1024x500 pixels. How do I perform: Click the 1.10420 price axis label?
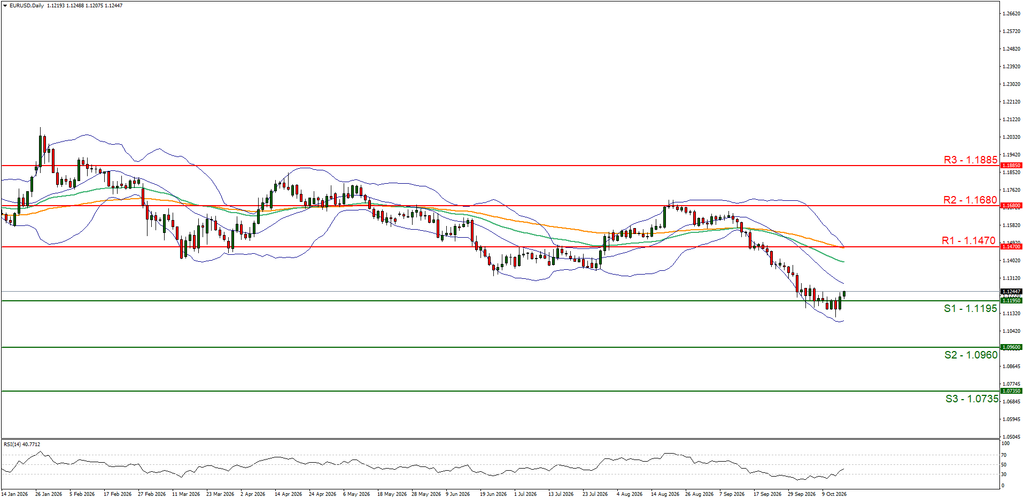coord(1012,332)
